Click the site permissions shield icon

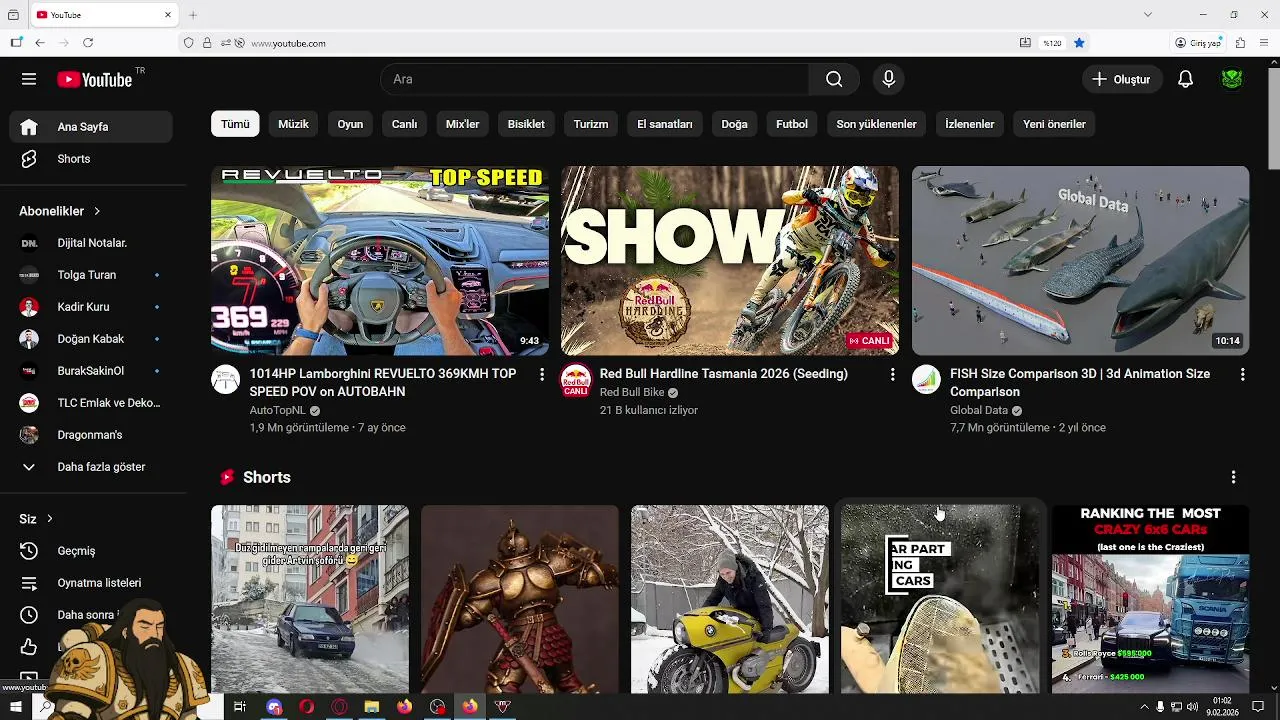(x=188, y=43)
